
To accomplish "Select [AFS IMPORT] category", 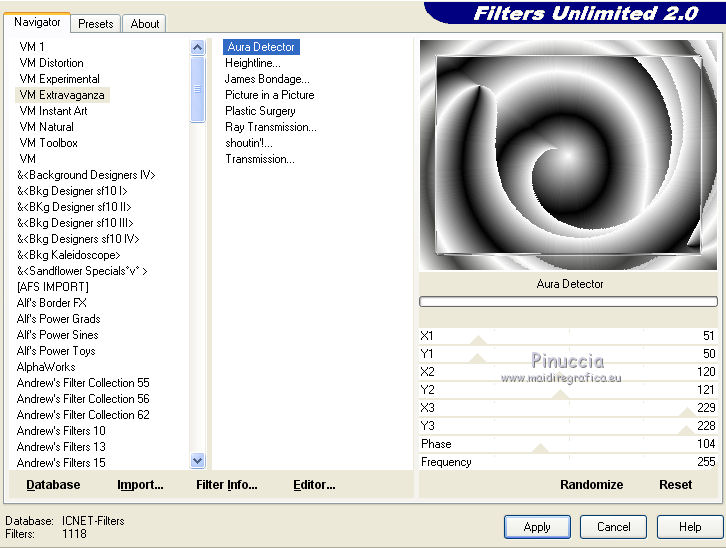I will coord(52,286).
